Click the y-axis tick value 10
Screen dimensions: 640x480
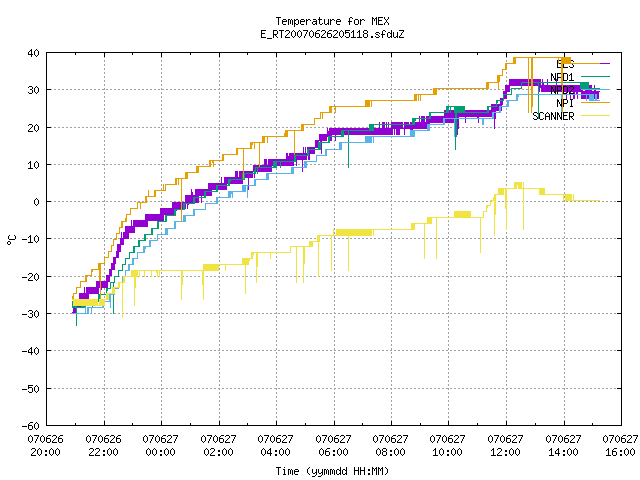pyautogui.click(x=33, y=165)
